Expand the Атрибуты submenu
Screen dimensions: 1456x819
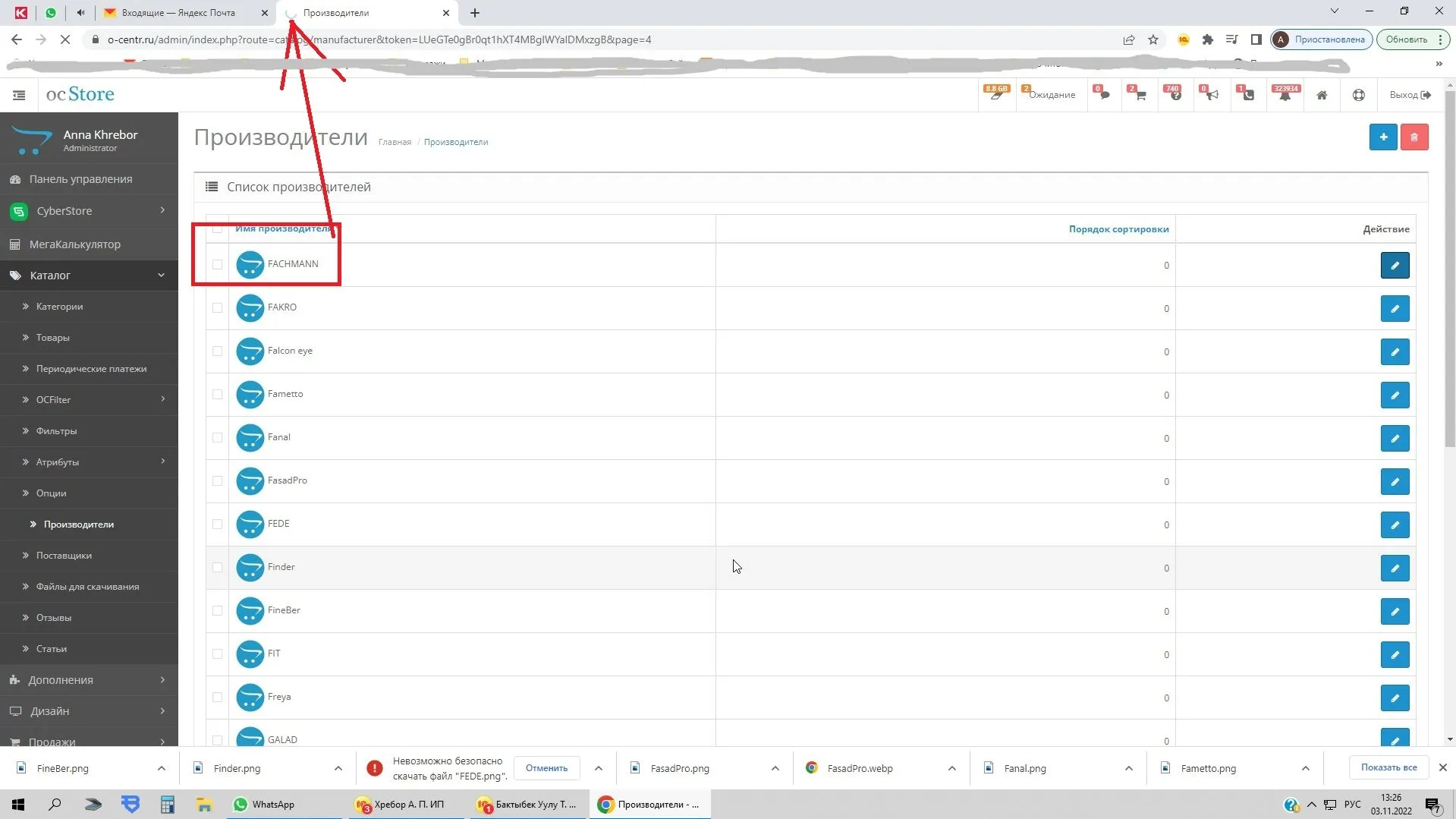89,461
